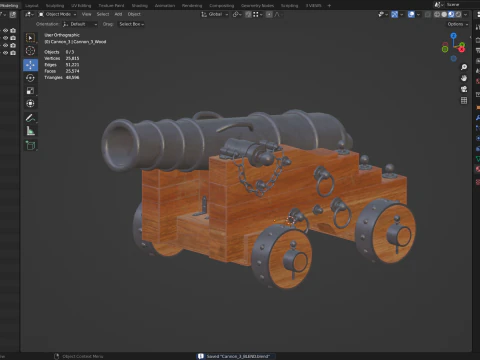Switch to Rendering workspace tab
480x360 pixels.
192,5
